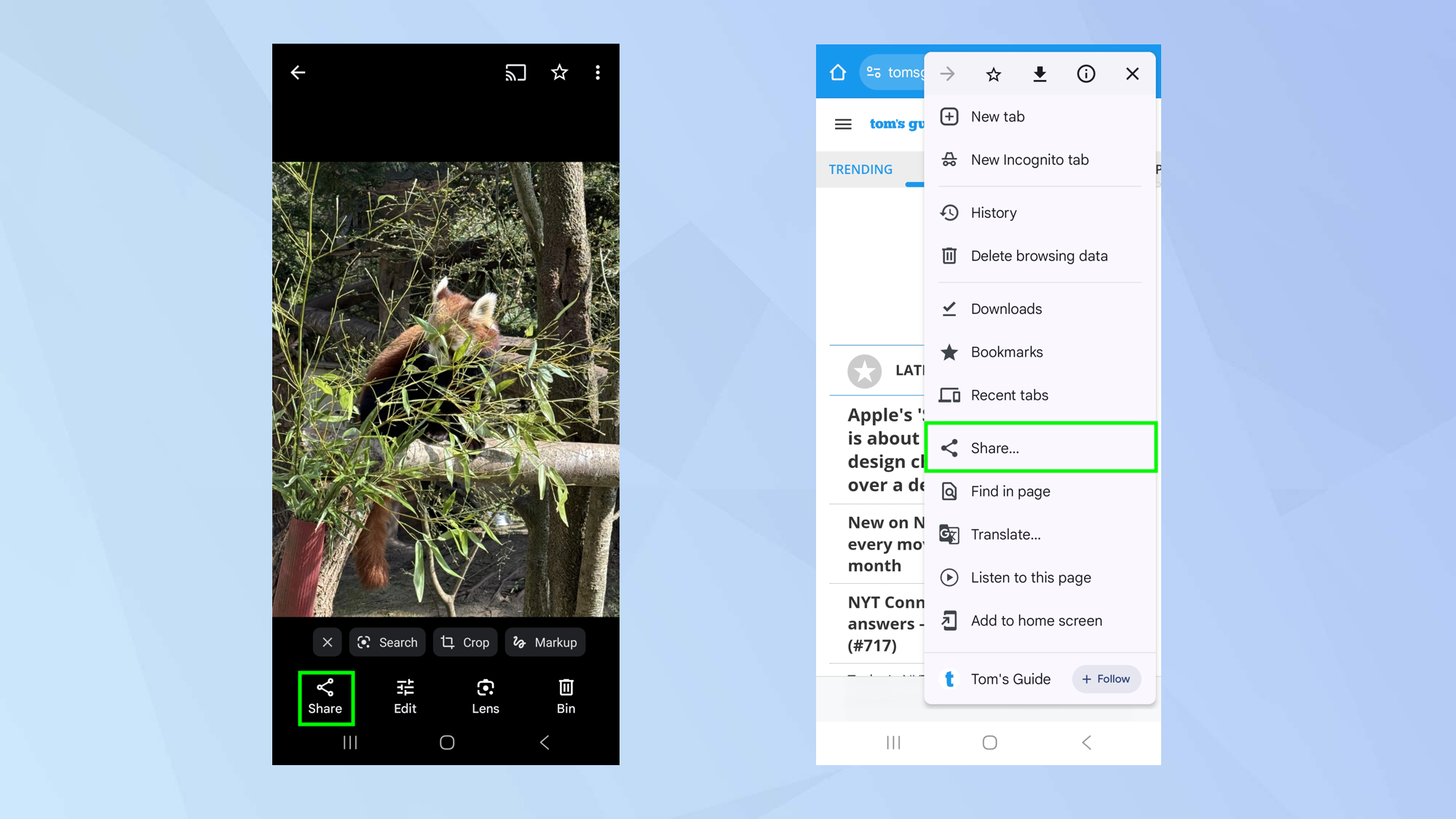1456x819 pixels.
Task: Search within the red panda photo
Action: pos(387,642)
